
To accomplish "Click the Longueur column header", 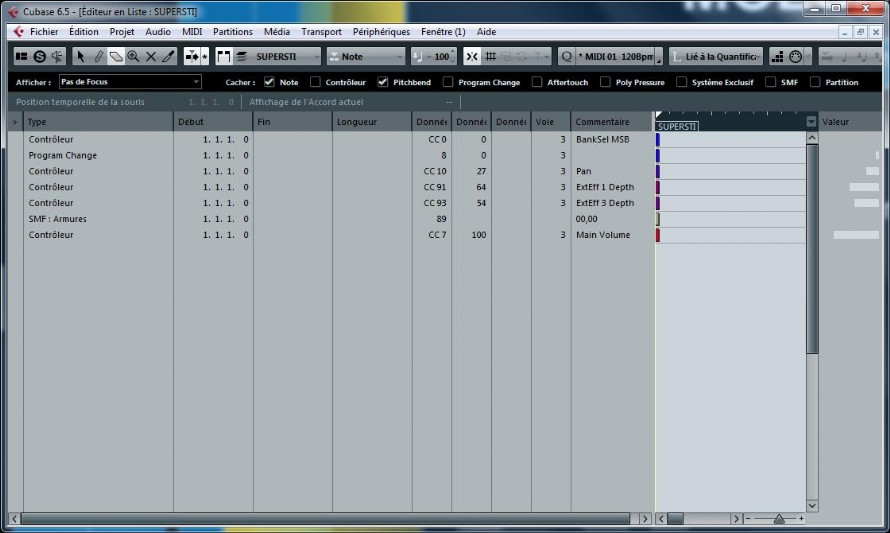I will click(372, 121).
